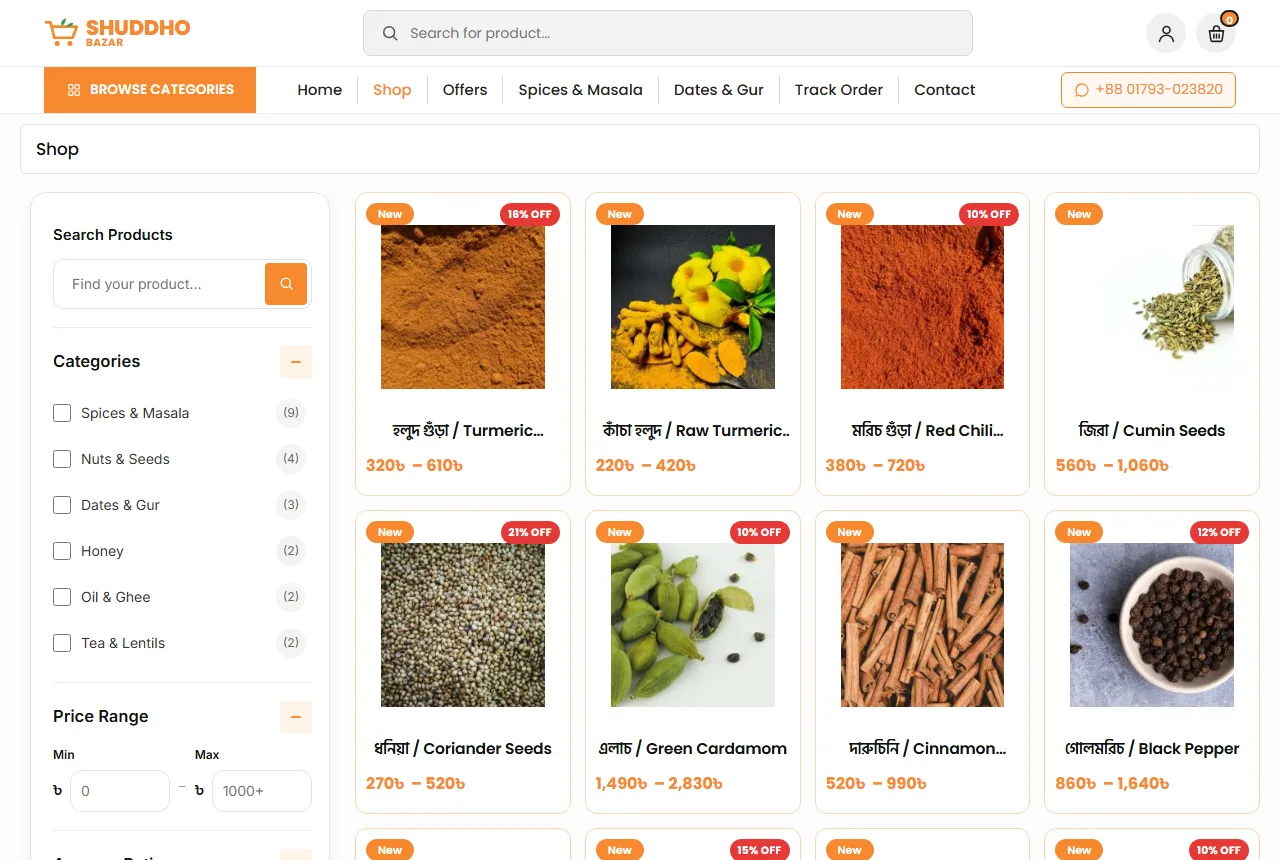
Task: Open the Cinnamon sticks product image
Action: [x=922, y=625]
